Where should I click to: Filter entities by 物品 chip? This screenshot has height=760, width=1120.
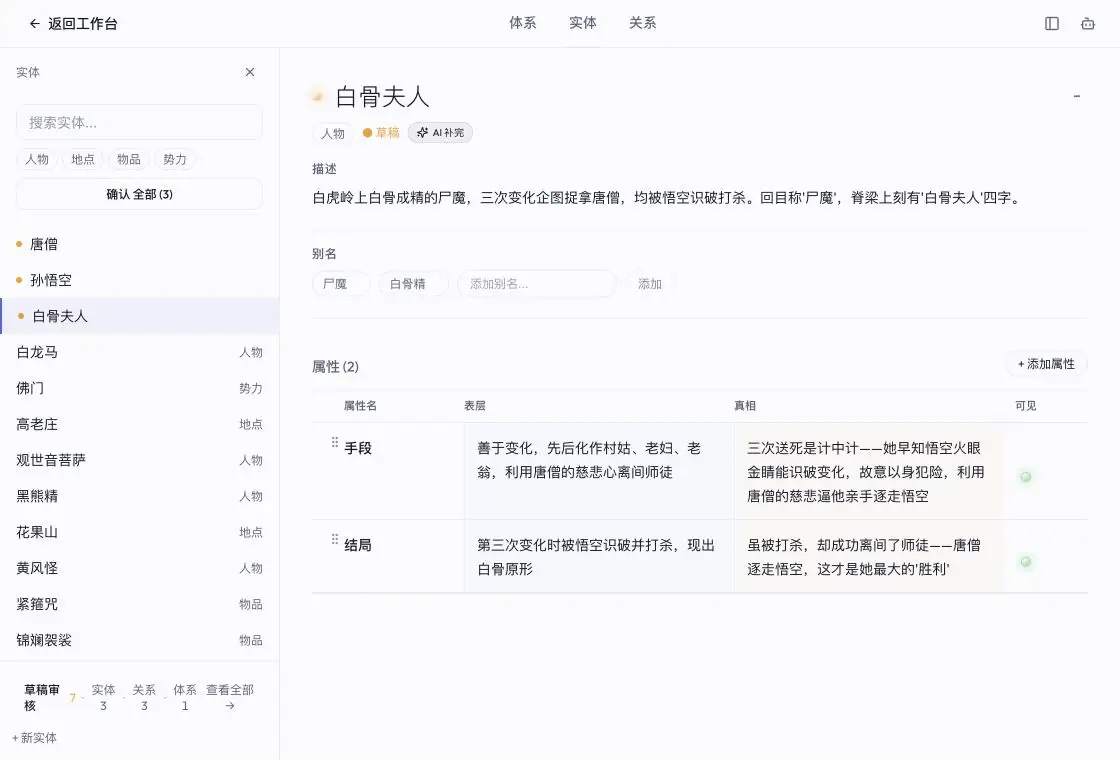point(129,159)
